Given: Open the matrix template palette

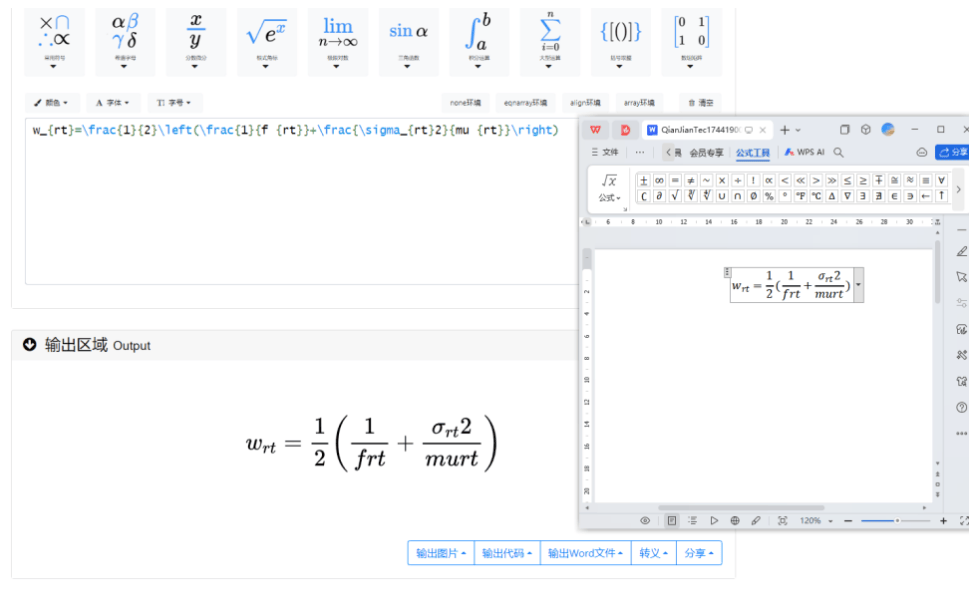Looking at the screenshot, I should point(692,40).
